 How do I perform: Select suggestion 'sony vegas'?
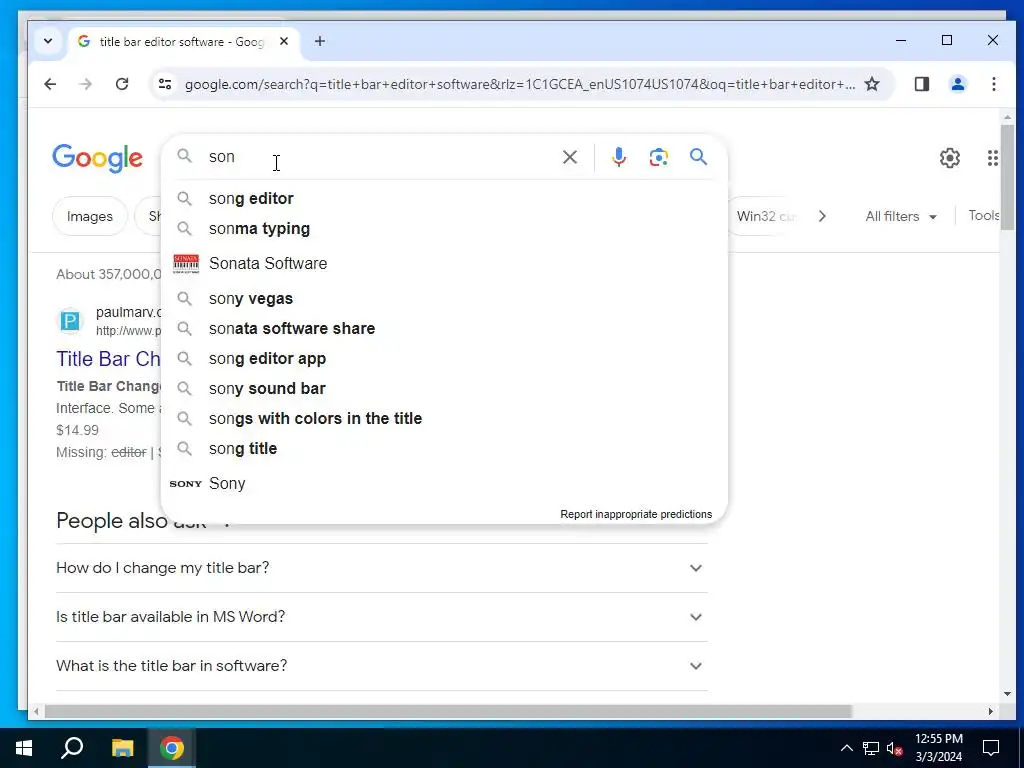[444, 298]
